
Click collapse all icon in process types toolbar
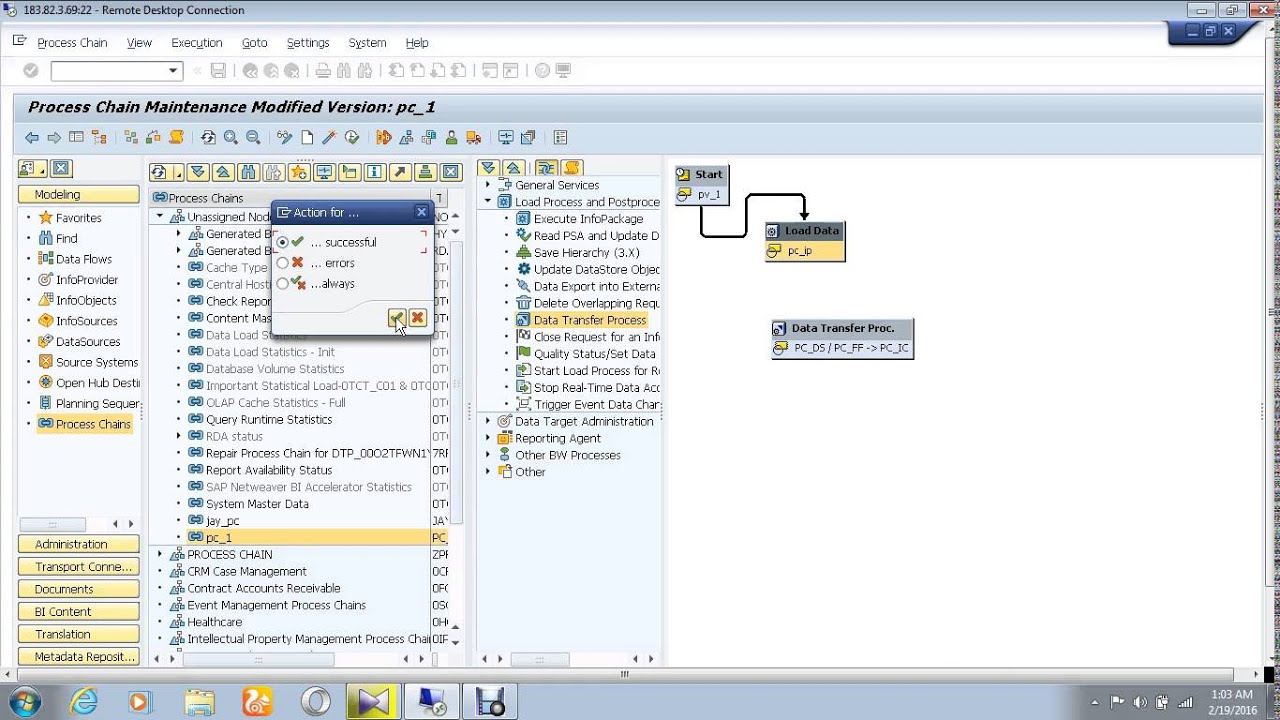point(513,169)
